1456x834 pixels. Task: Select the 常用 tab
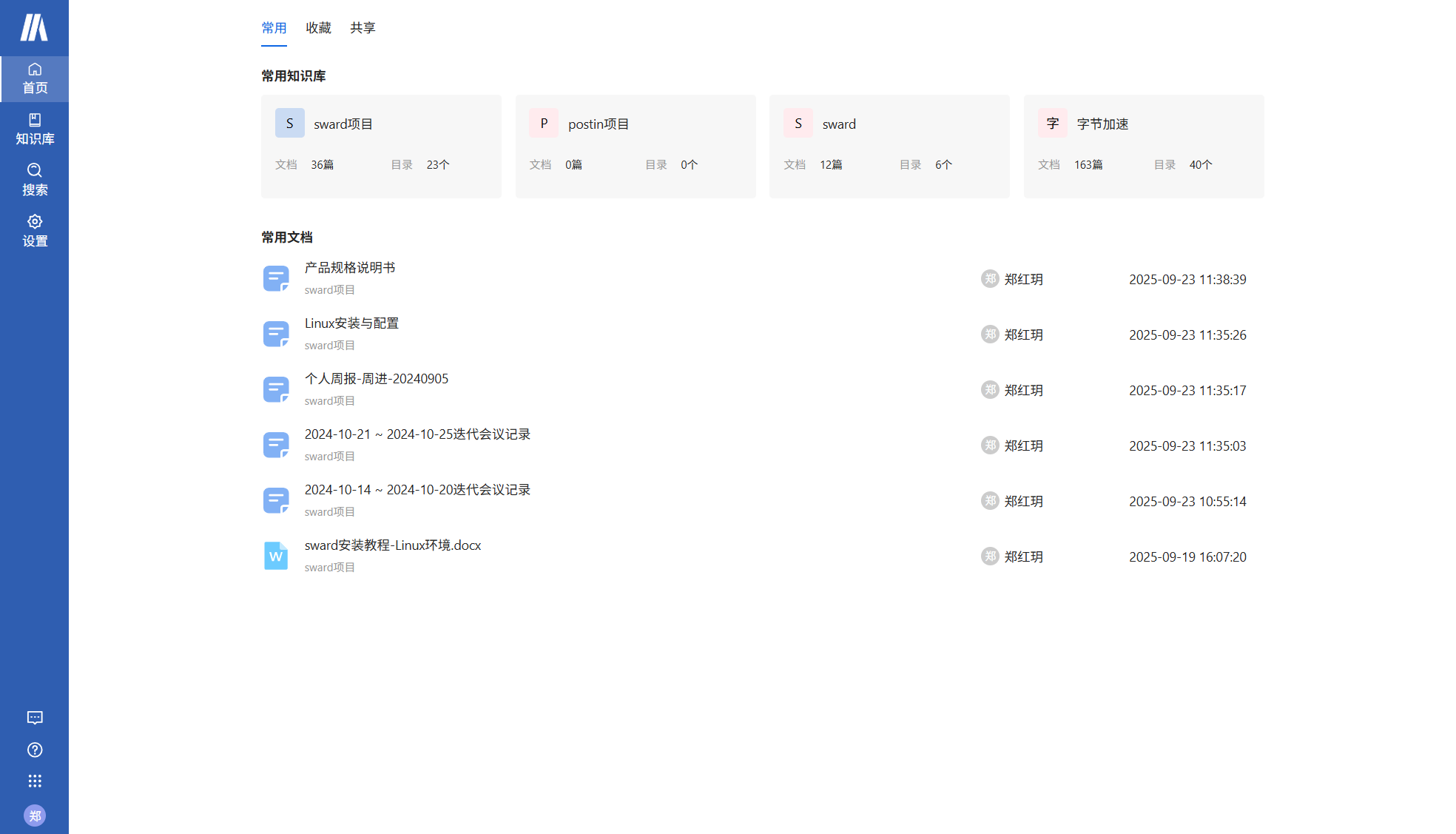point(274,28)
